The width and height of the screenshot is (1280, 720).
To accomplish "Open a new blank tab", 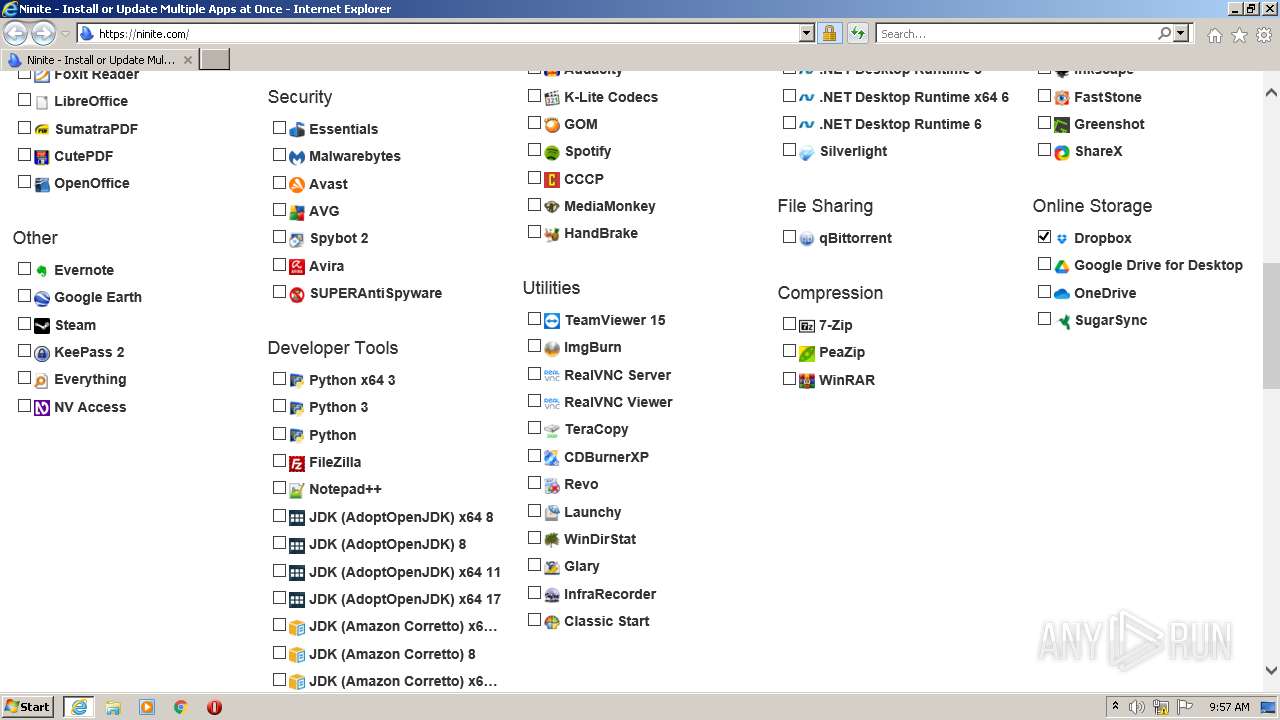I will (215, 60).
